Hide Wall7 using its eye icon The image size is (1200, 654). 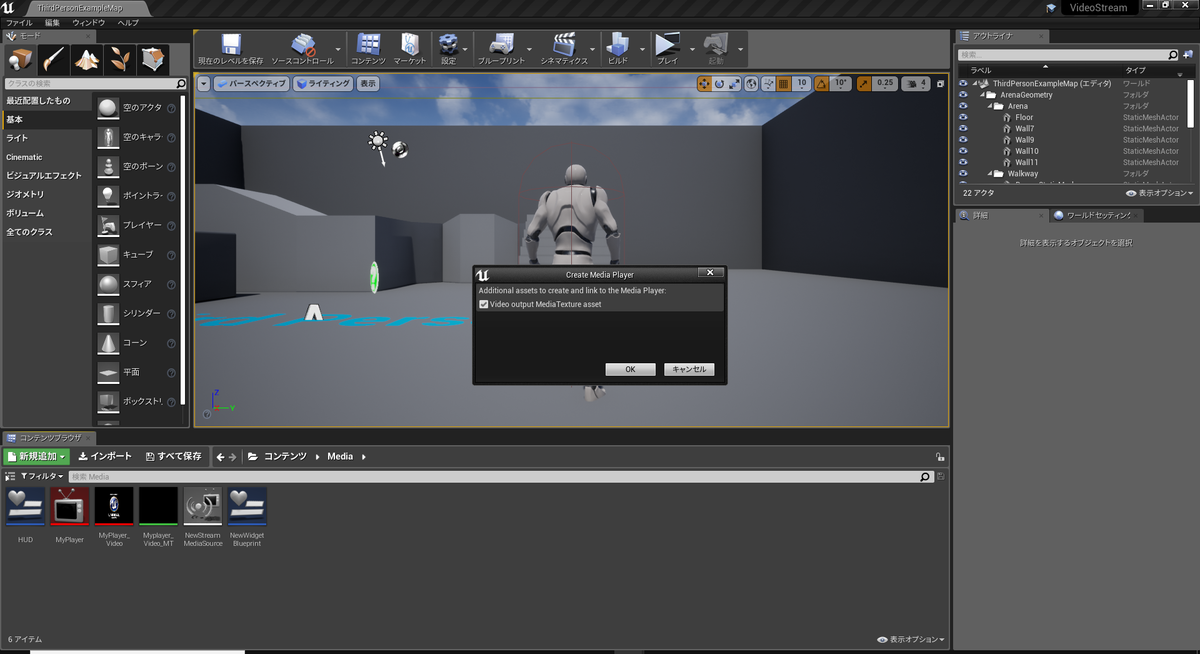click(963, 128)
